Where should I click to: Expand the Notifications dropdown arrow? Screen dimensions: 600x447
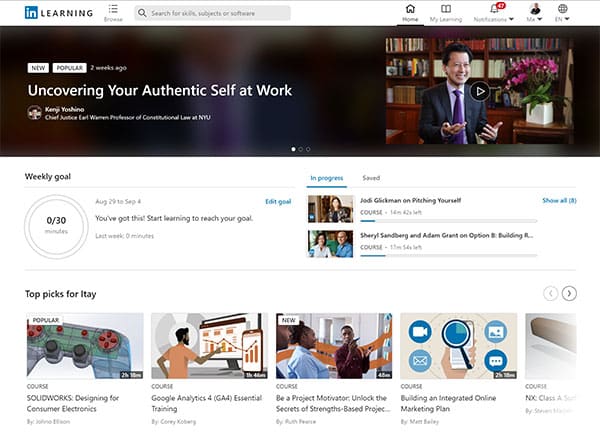(x=511, y=19)
